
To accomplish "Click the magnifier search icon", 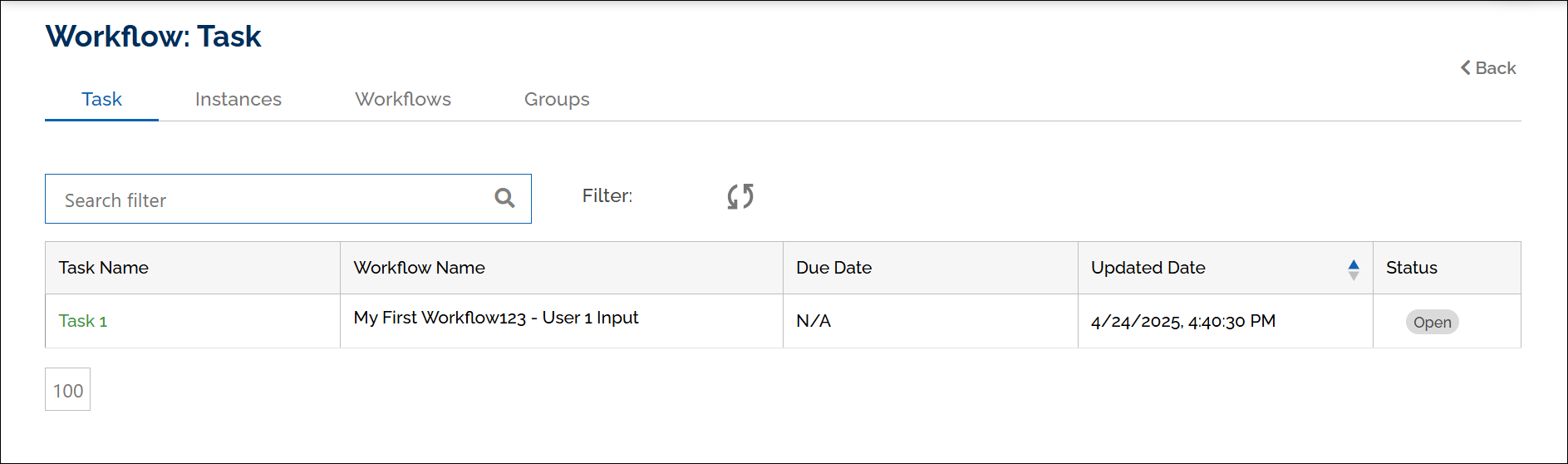I will [504, 198].
